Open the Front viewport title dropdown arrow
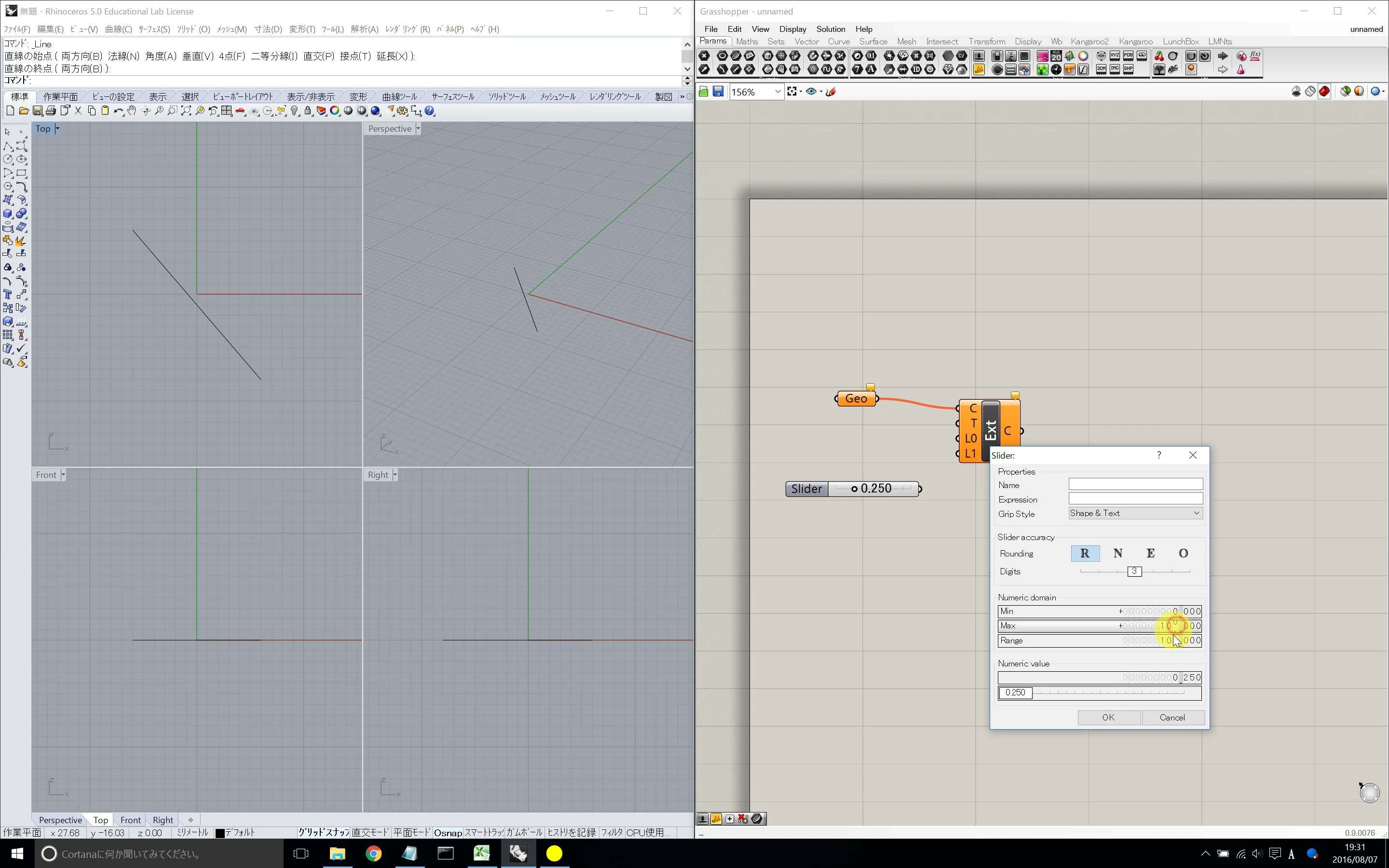The width and height of the screenshot is (1389, 868). pos(63,475)
